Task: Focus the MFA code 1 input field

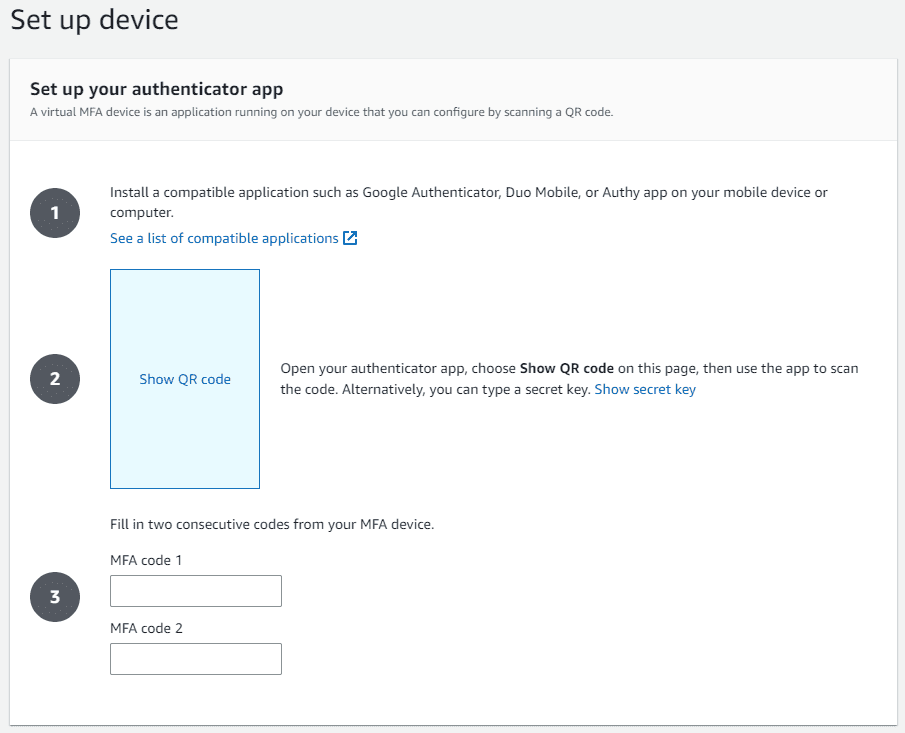Action: pos(196,591)
